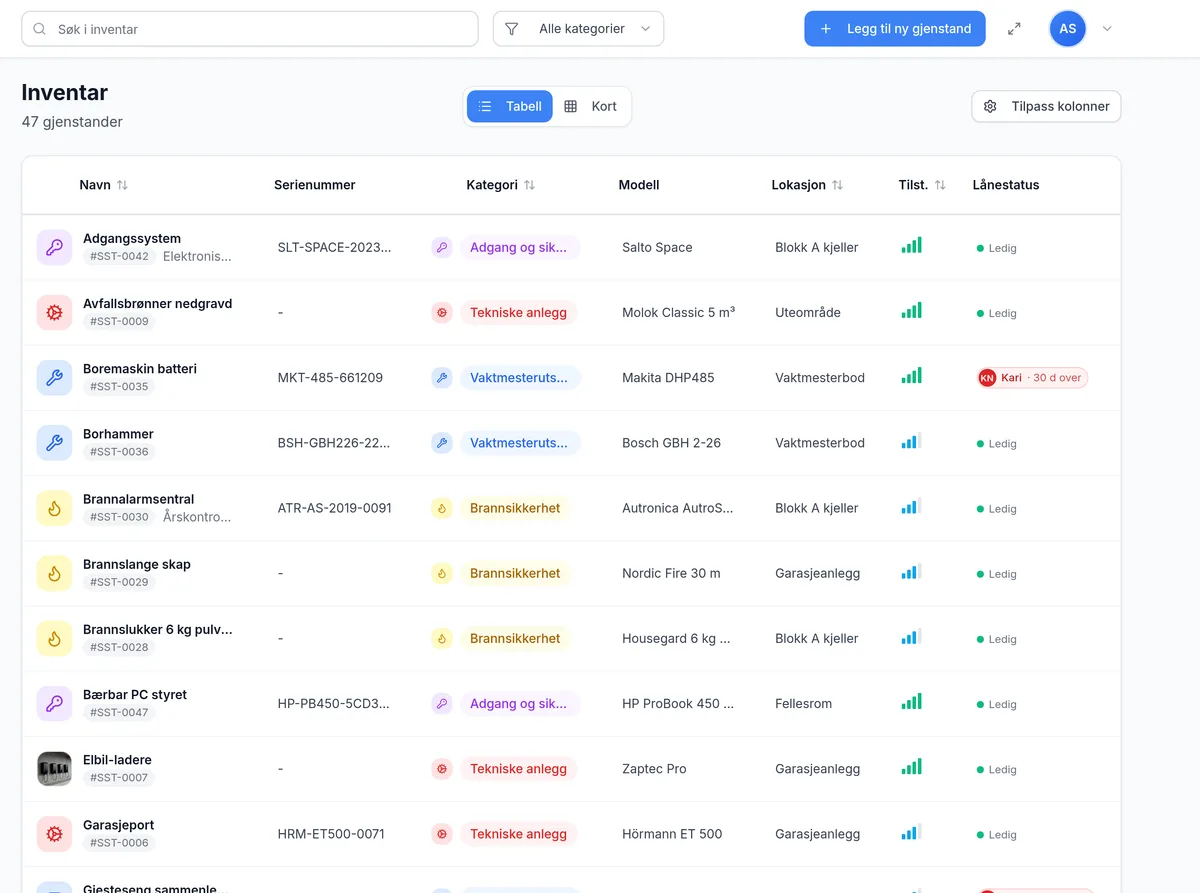Switch to Tabell view
This screenshot has width=1200, height=893.
click(510, 106)
